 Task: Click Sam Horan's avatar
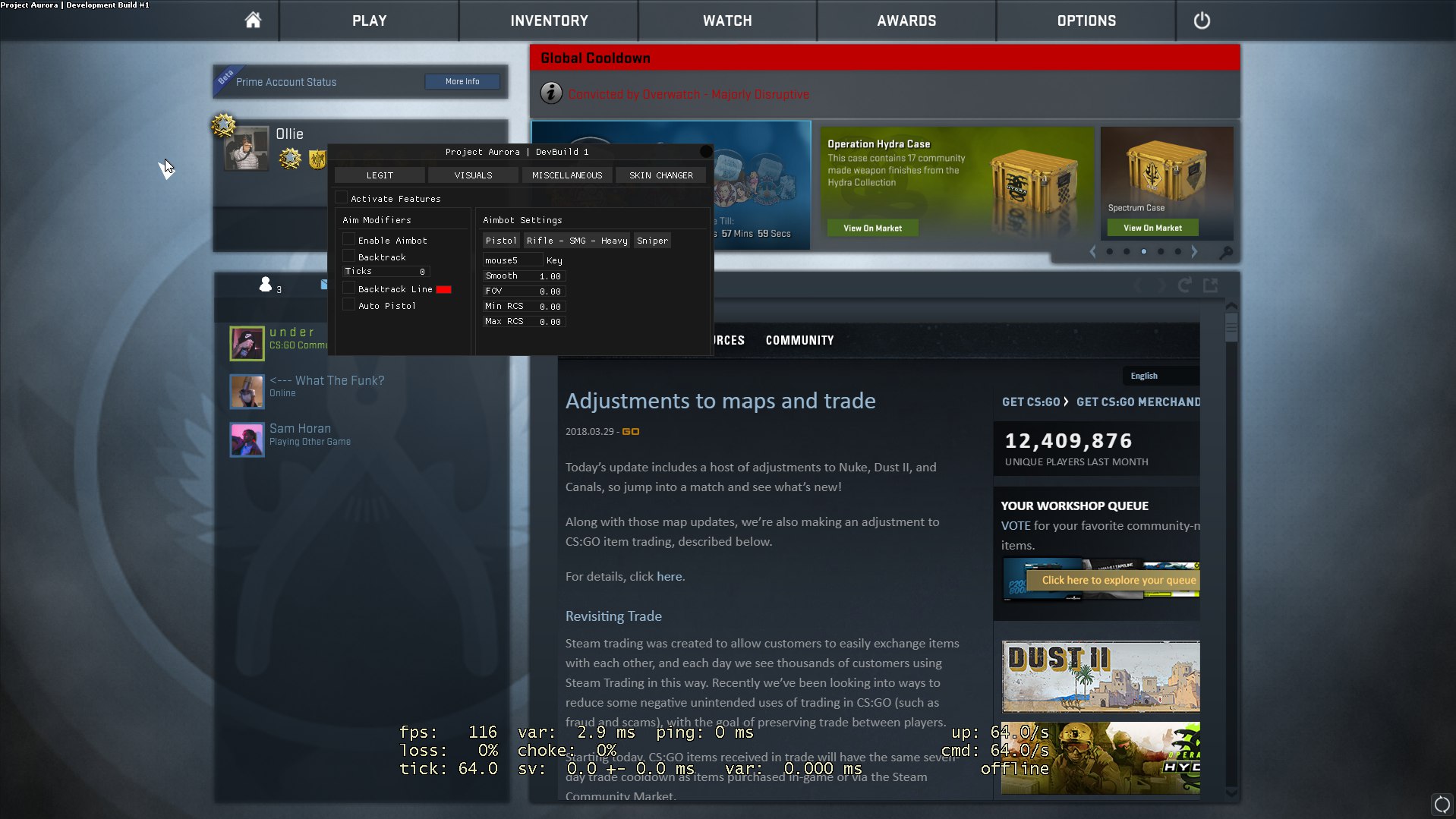[x=247, y=439]
